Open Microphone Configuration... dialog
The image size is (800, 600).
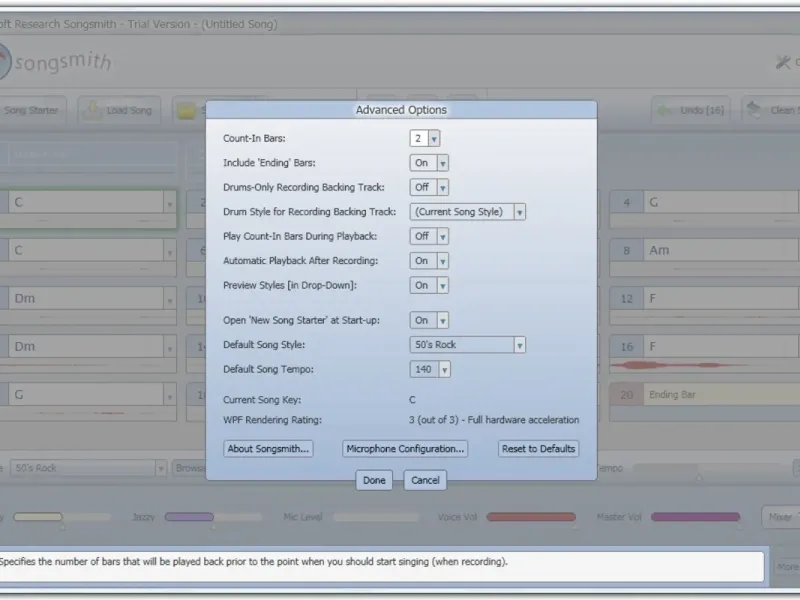click(405, 449)
